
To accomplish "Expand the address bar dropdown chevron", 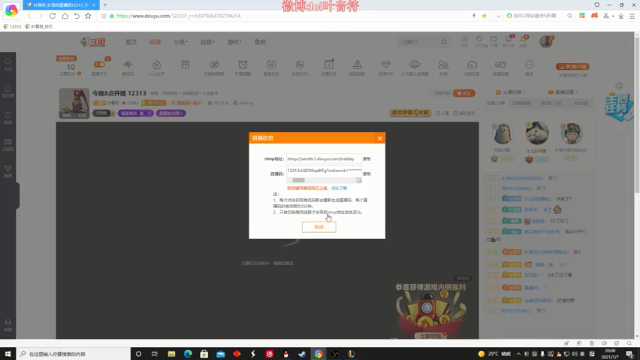I will (498, 16).
